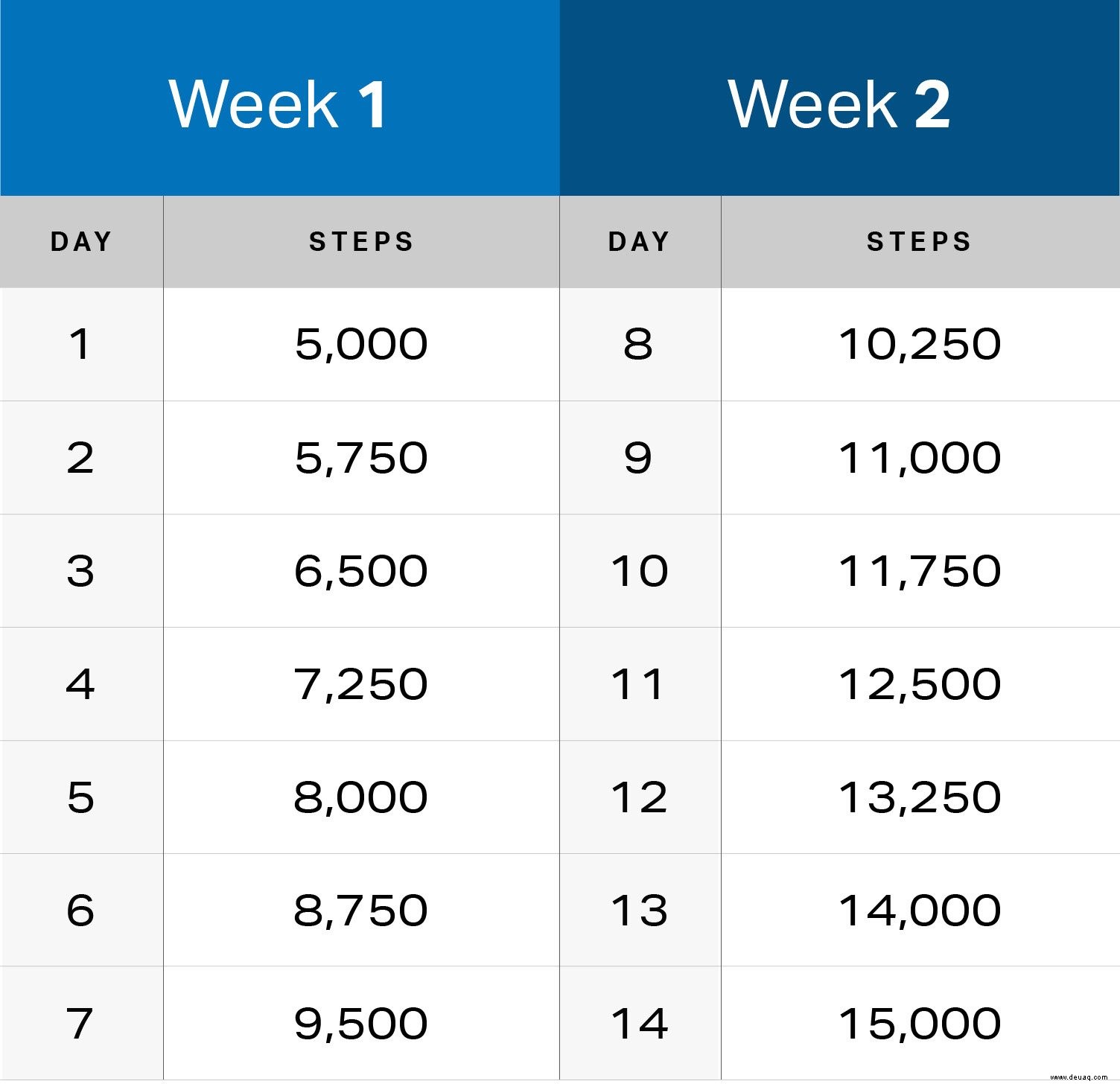The width and height of the screenshot is (1120, 1084).
Task: Select the 12,500 steps cell
Action: pos(920,683)
